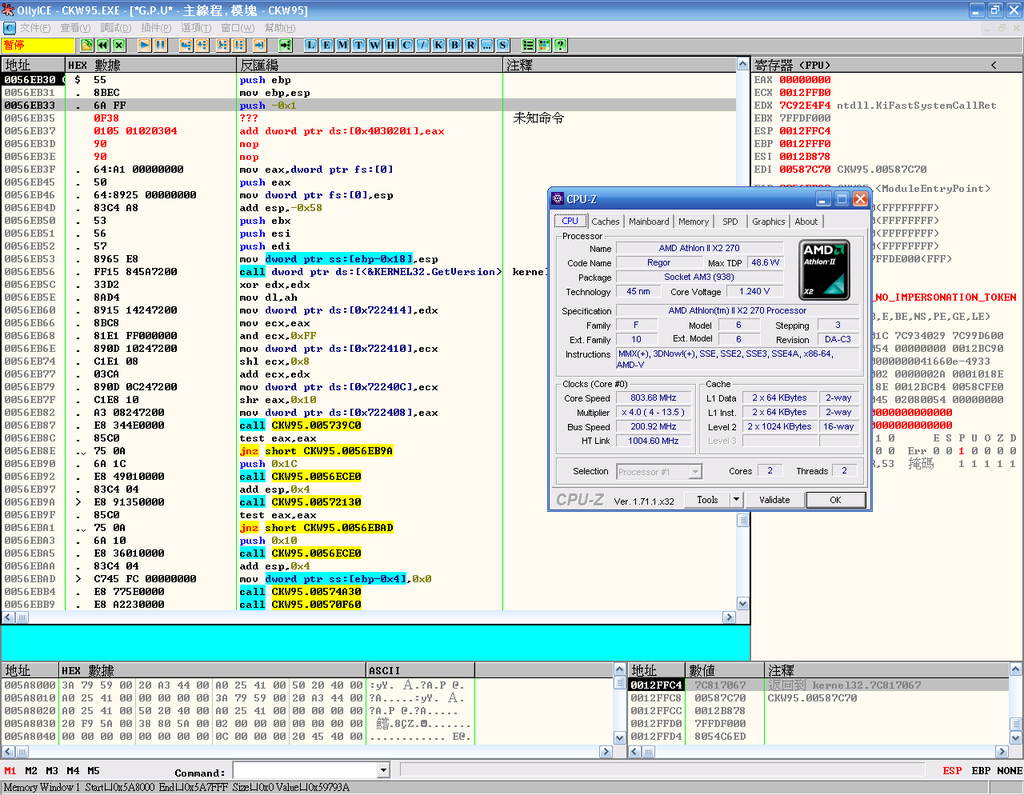Click the ESP stack base toggle
Image resolution: width=1024 pixels, height=795 pixels.
pyautogui.click(x=952, y=771)
